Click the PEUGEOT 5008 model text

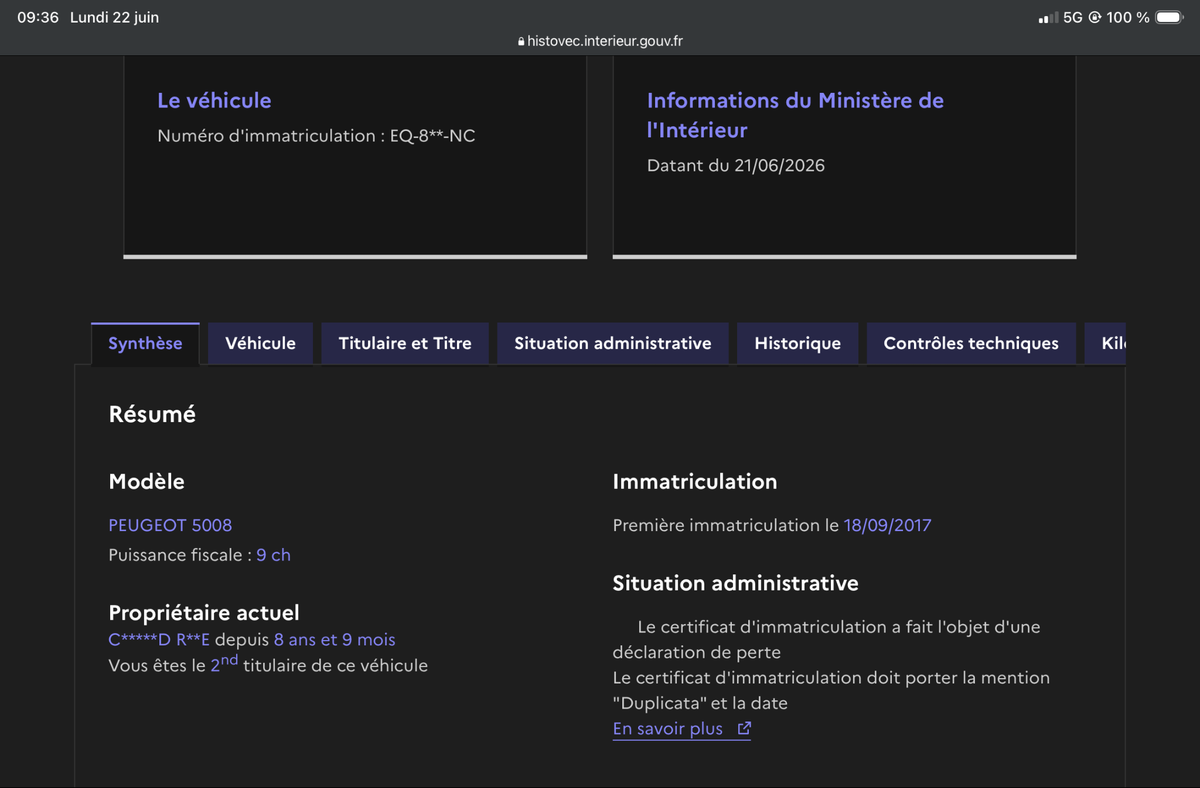pos(170,525)
